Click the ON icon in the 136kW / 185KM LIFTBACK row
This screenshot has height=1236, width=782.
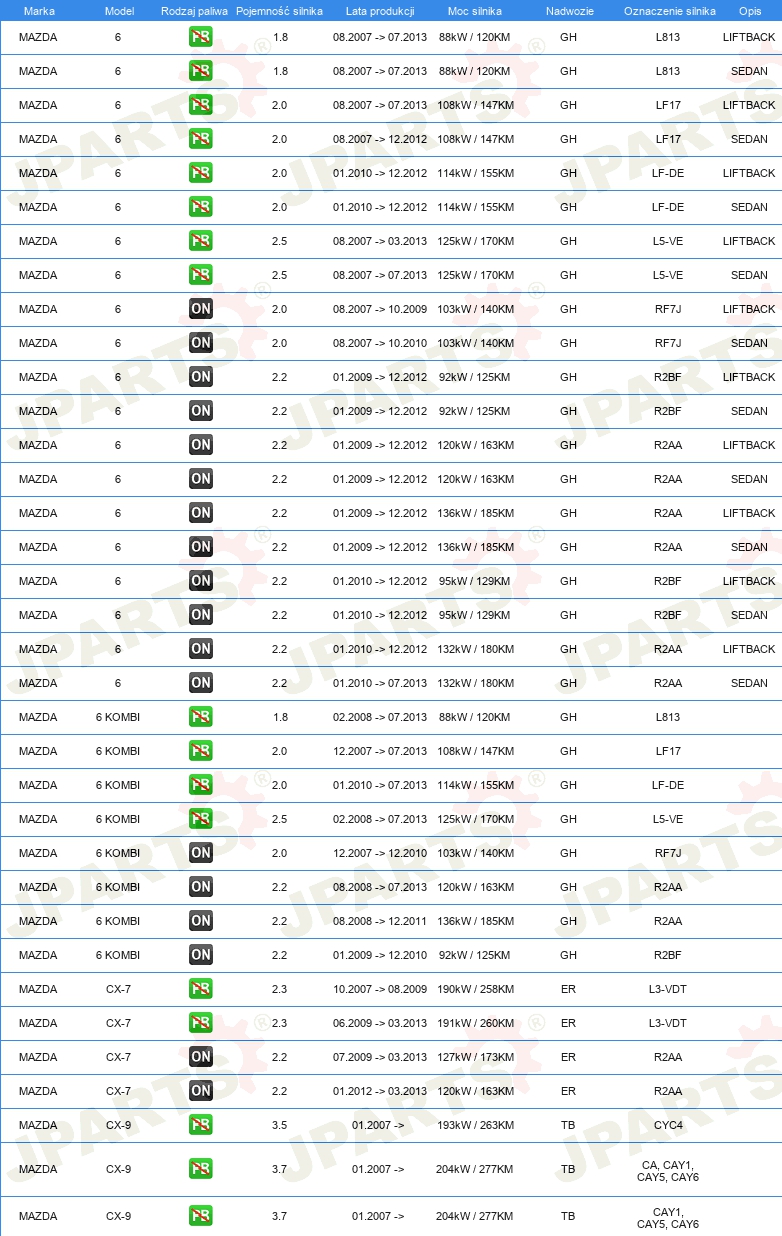pos(201,513)
